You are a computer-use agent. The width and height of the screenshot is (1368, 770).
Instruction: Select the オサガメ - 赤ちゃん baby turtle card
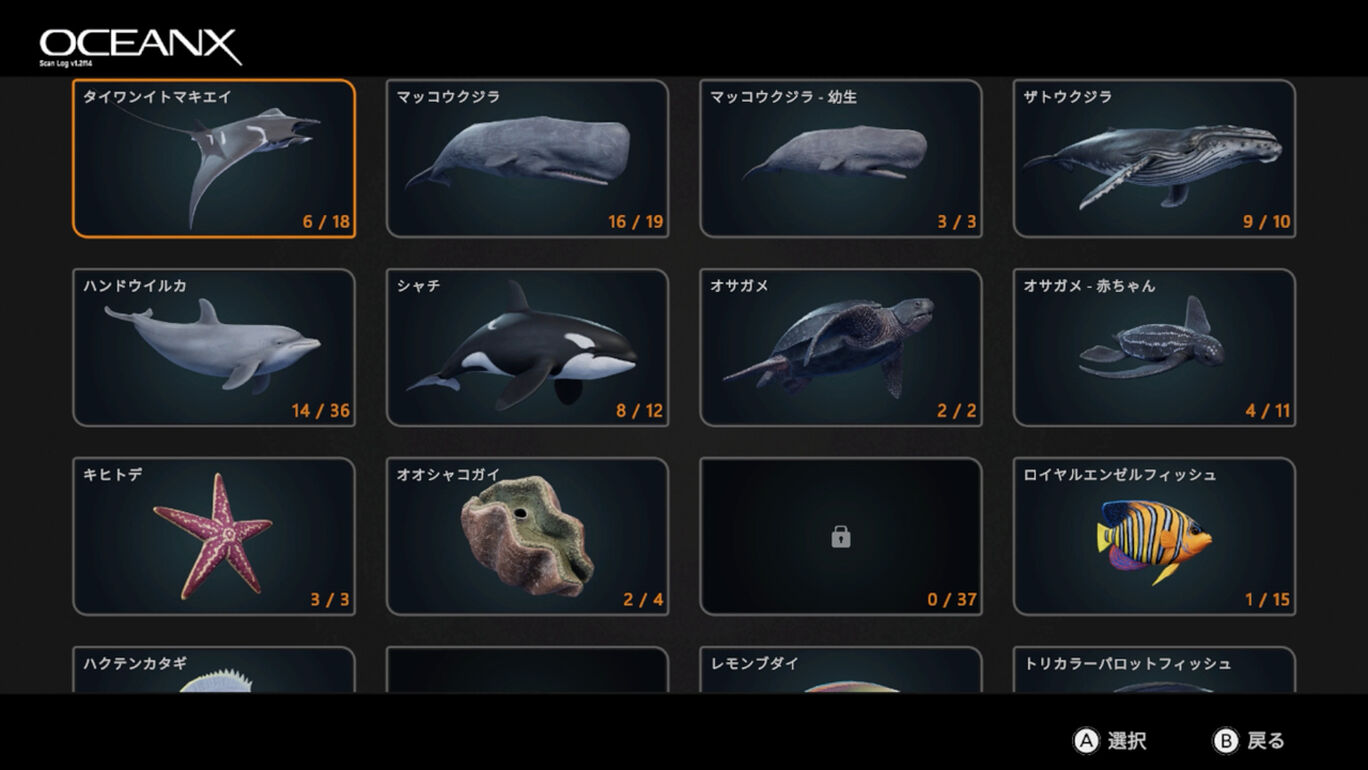(1154, 347)
